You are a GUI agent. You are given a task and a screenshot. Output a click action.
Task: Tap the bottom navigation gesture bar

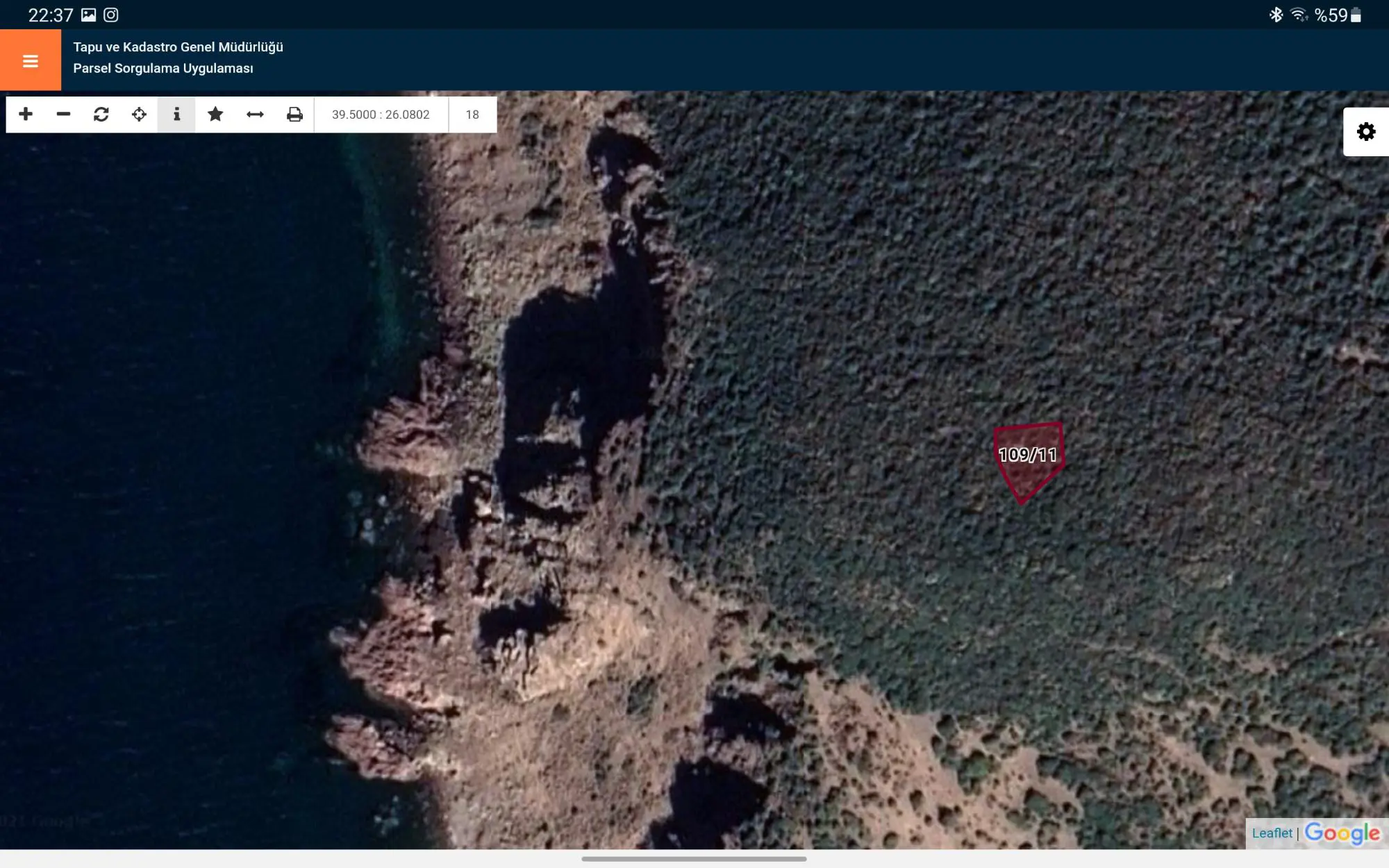click(694, 859)
